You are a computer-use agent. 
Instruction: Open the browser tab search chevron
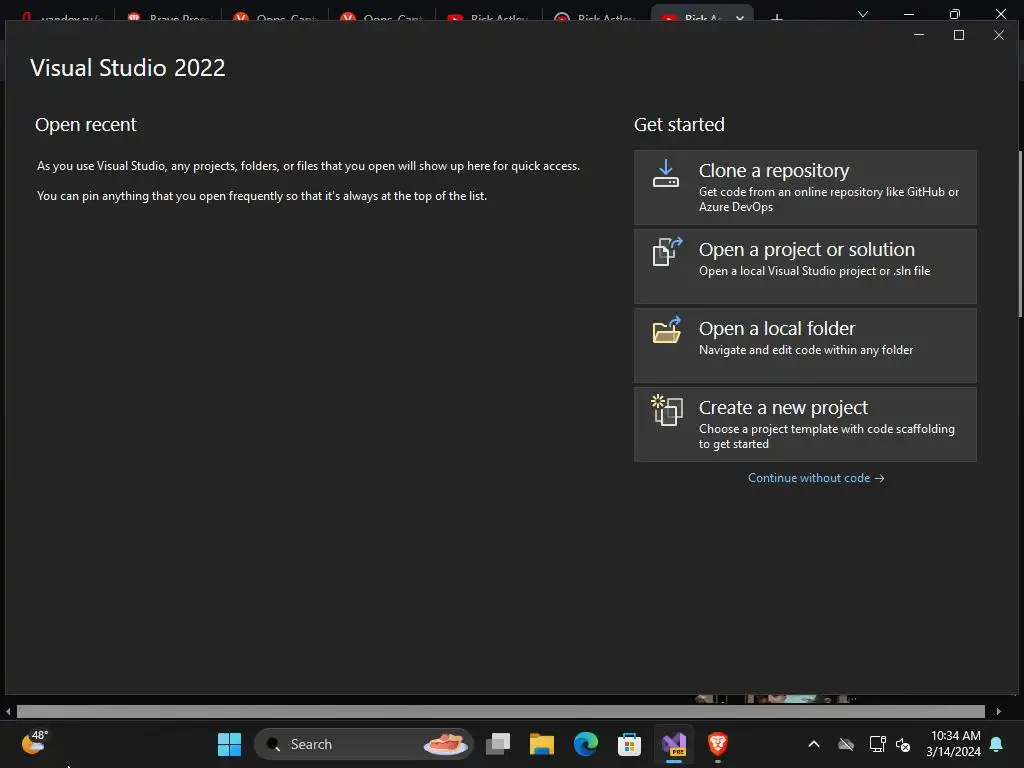863,13
